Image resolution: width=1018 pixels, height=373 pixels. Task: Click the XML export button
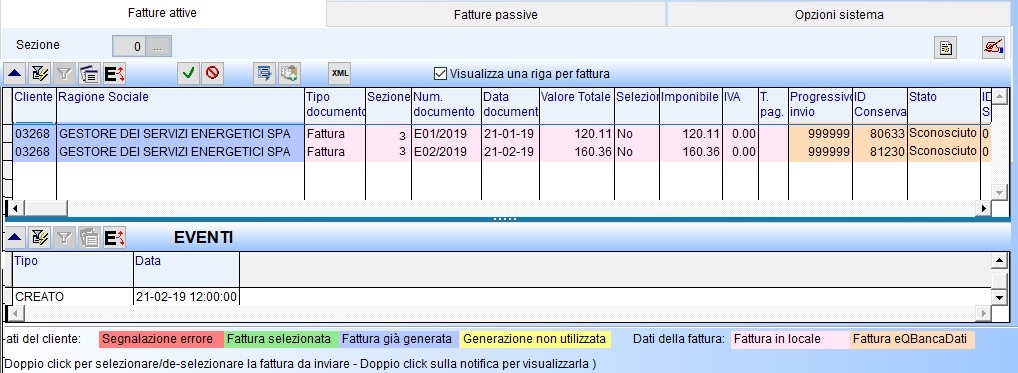pos(340,73)
